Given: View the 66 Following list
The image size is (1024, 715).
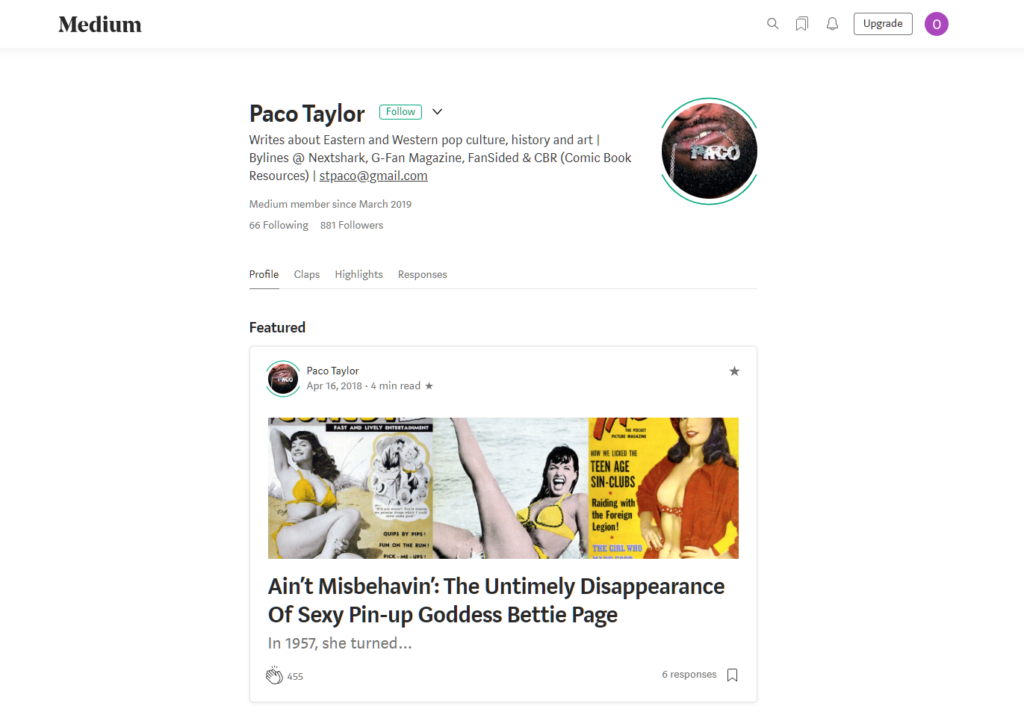Looking at the screenshot, I should point(279,225).
